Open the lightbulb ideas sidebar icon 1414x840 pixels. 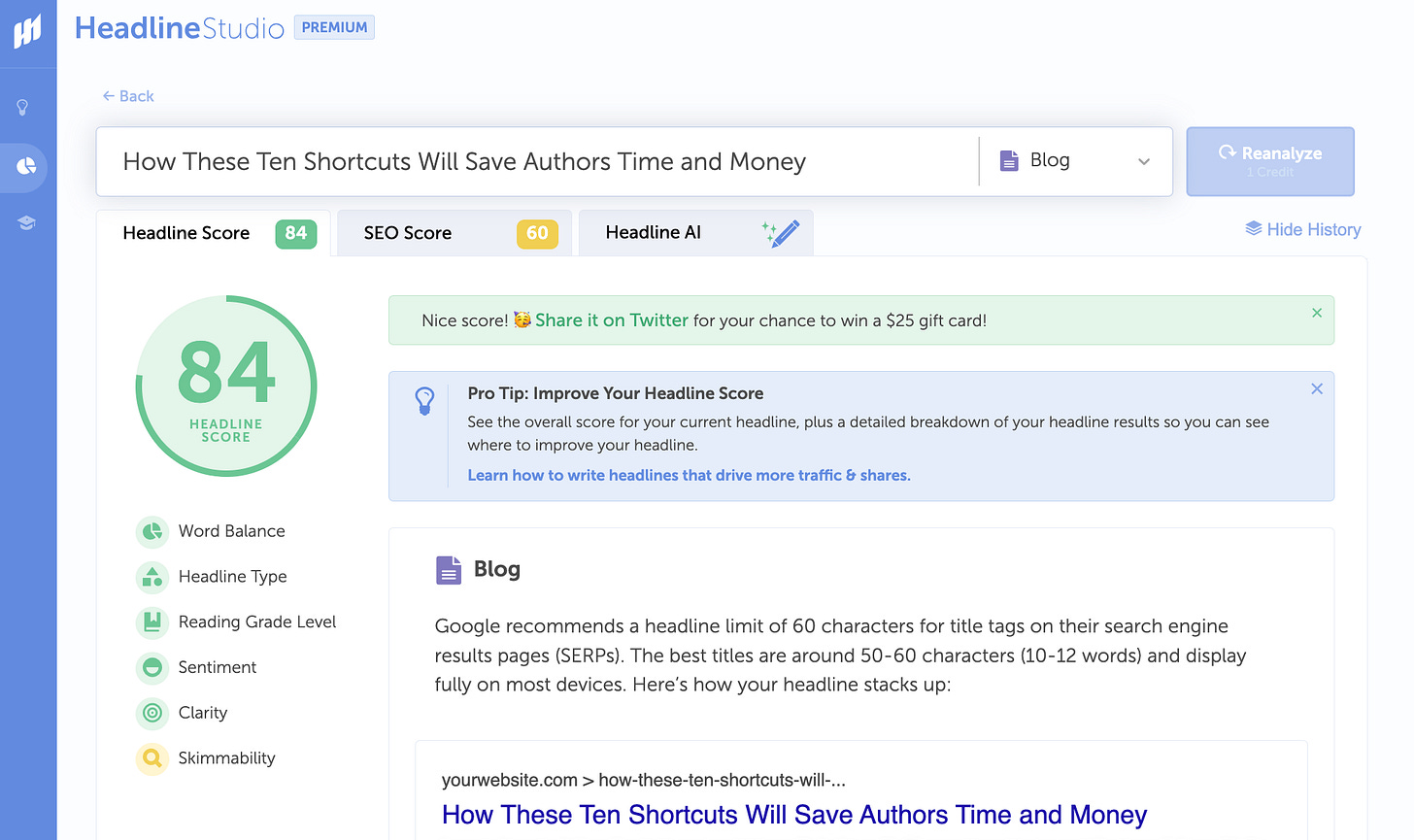[22, 108]
